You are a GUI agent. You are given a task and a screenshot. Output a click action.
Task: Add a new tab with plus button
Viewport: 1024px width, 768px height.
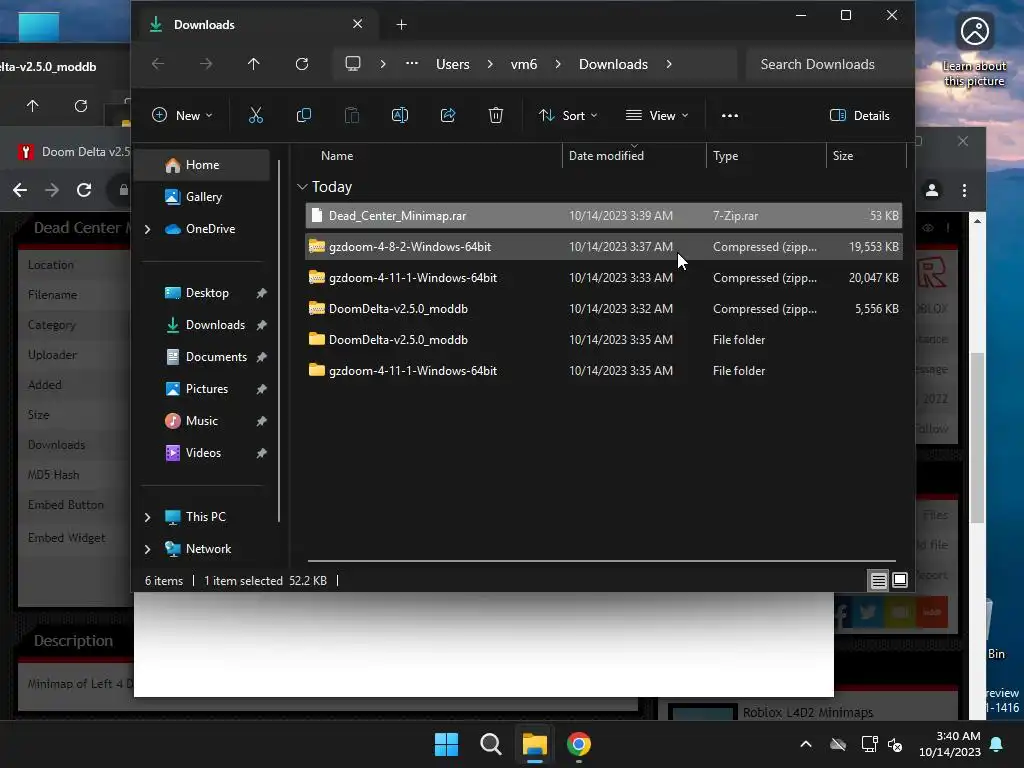pyautogui.click(x=402, y=25)
